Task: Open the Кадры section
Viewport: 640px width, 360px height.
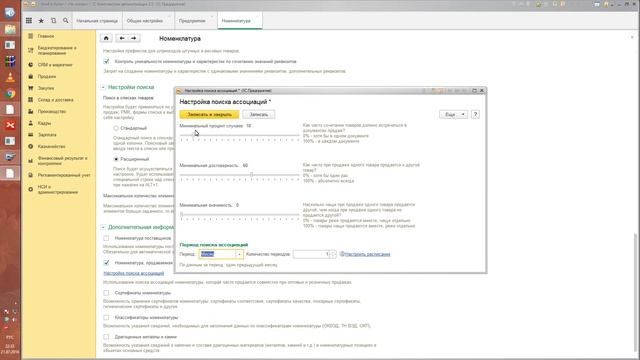Action: pos(44,123)
